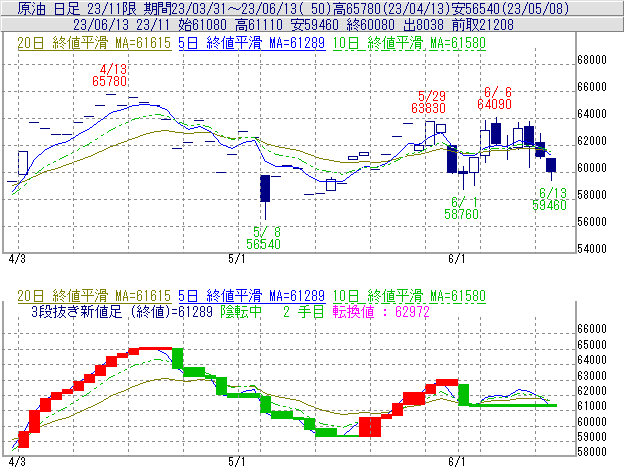Click the 6/1 low label 58760

(463, 213)
